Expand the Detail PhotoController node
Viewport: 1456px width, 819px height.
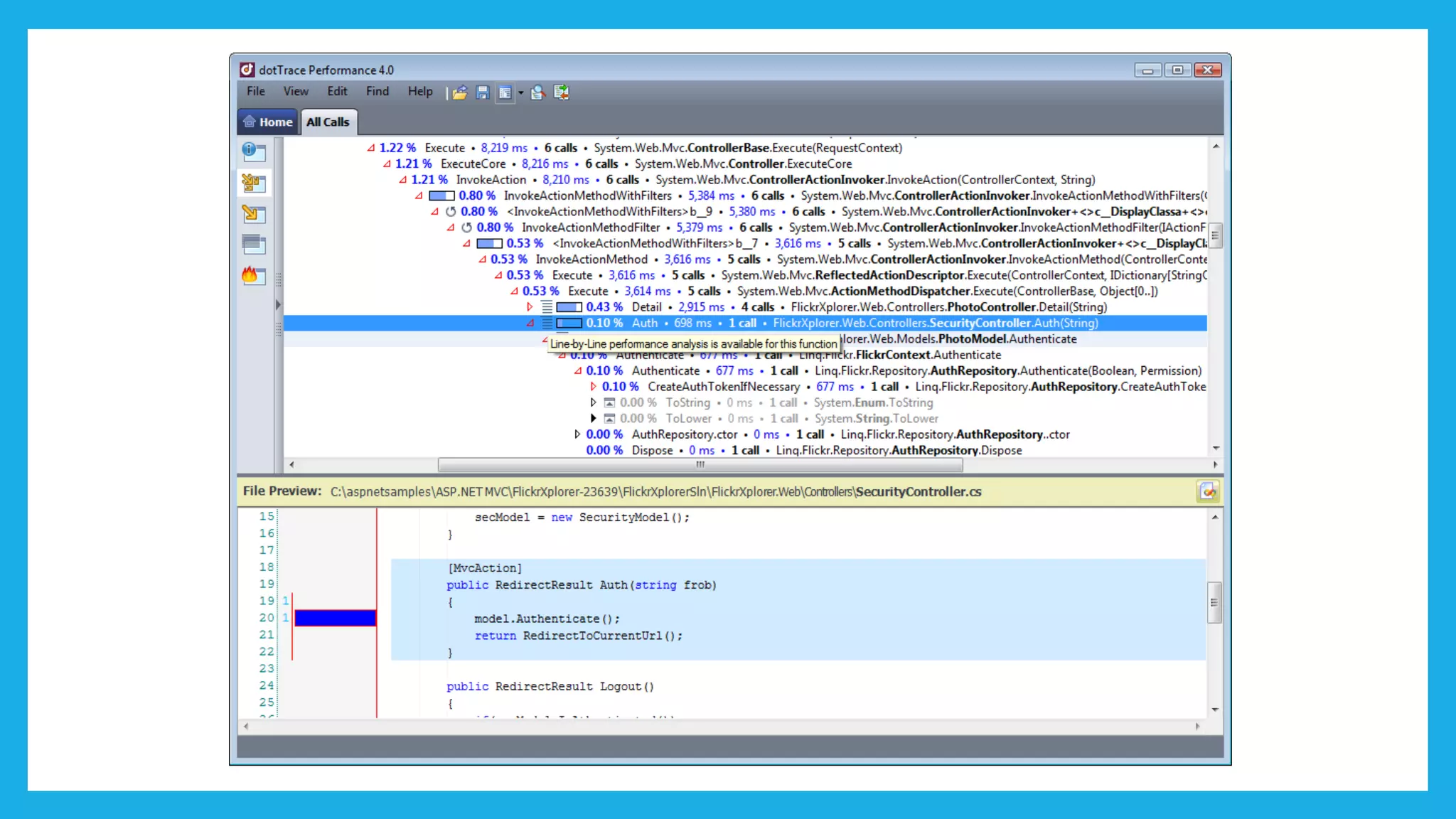point(530,307)
